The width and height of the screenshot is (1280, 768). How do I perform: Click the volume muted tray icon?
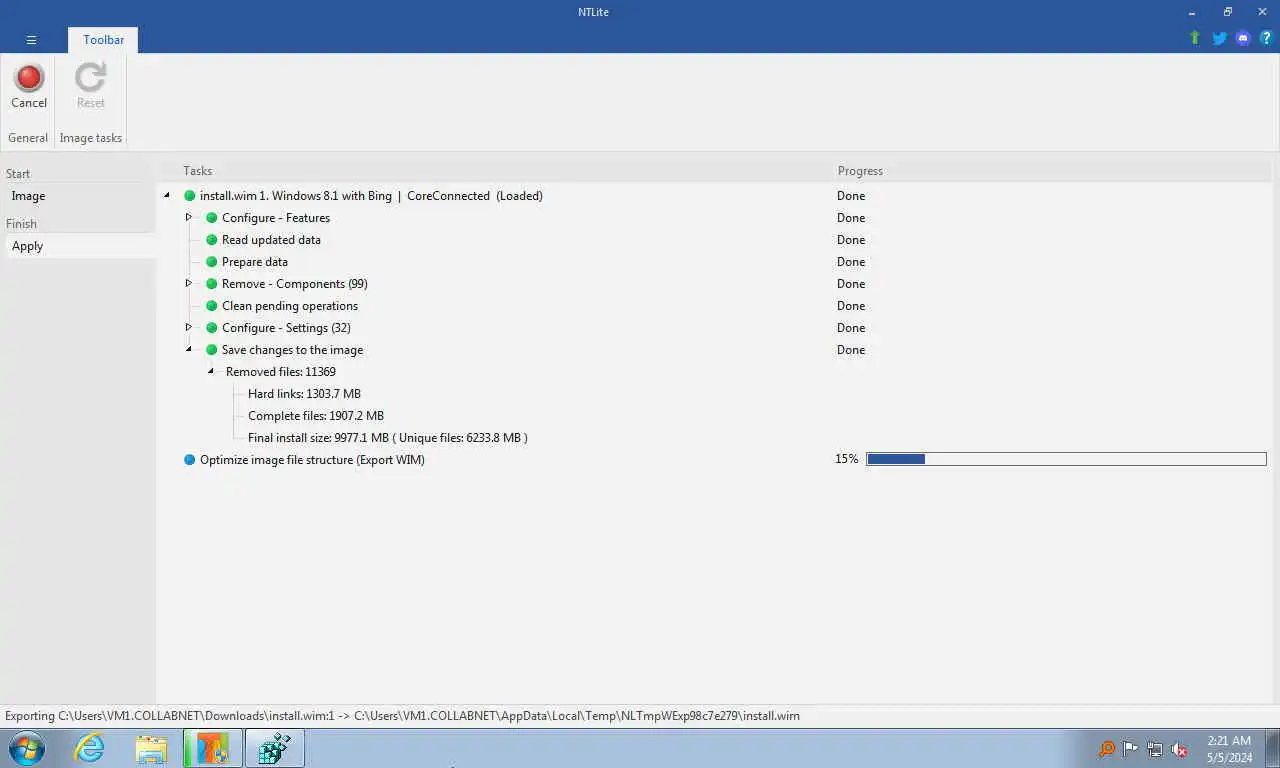tap(1179, 749)
